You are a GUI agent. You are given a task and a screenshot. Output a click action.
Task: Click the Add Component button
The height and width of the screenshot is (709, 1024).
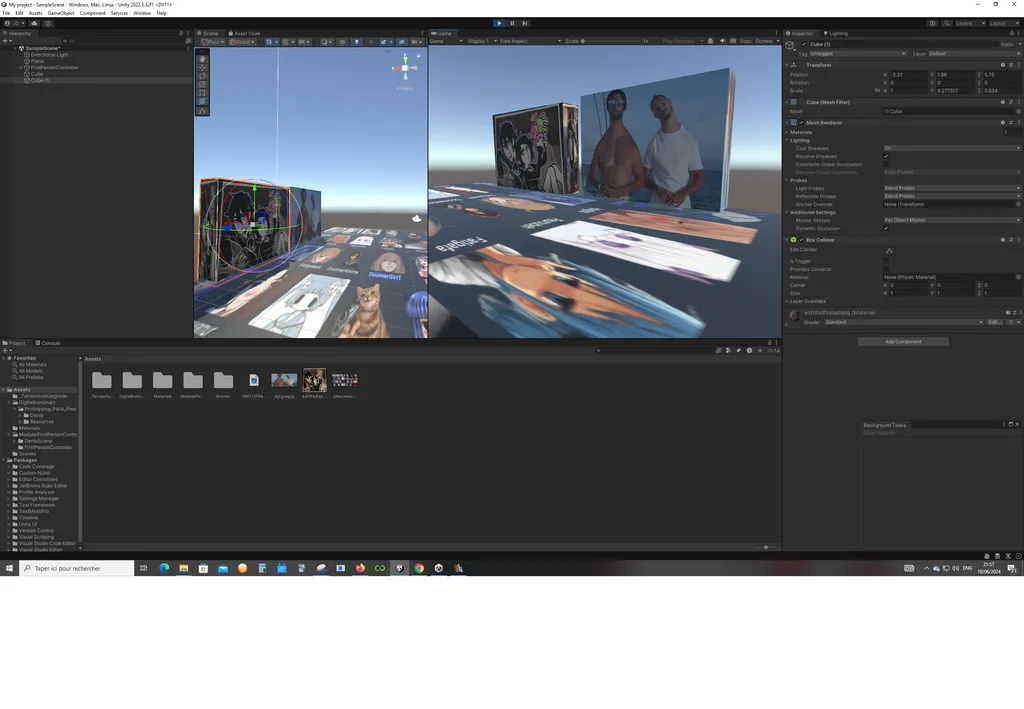[903, 341]
